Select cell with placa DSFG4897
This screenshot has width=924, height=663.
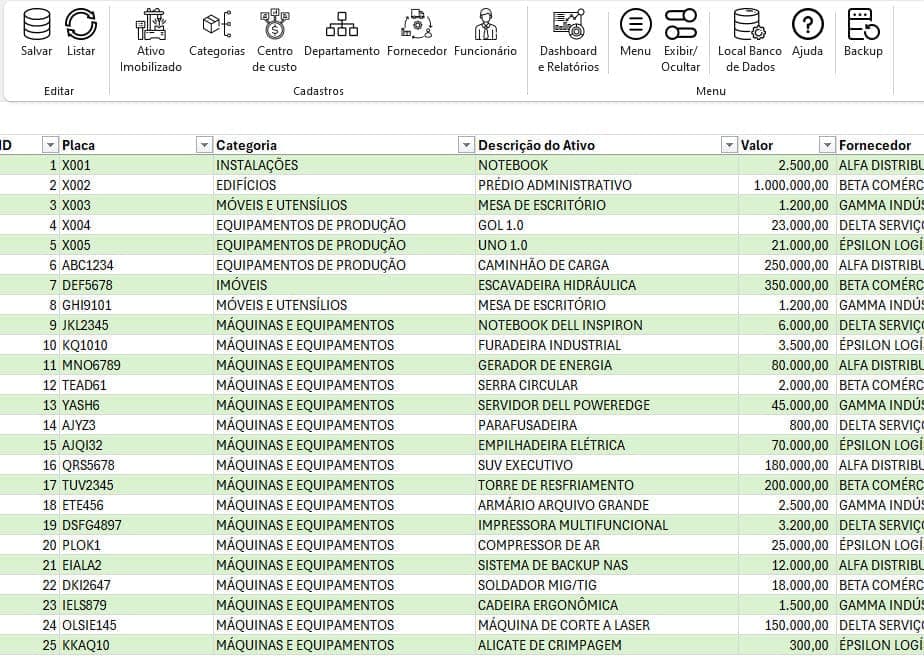tap(136, 525)
